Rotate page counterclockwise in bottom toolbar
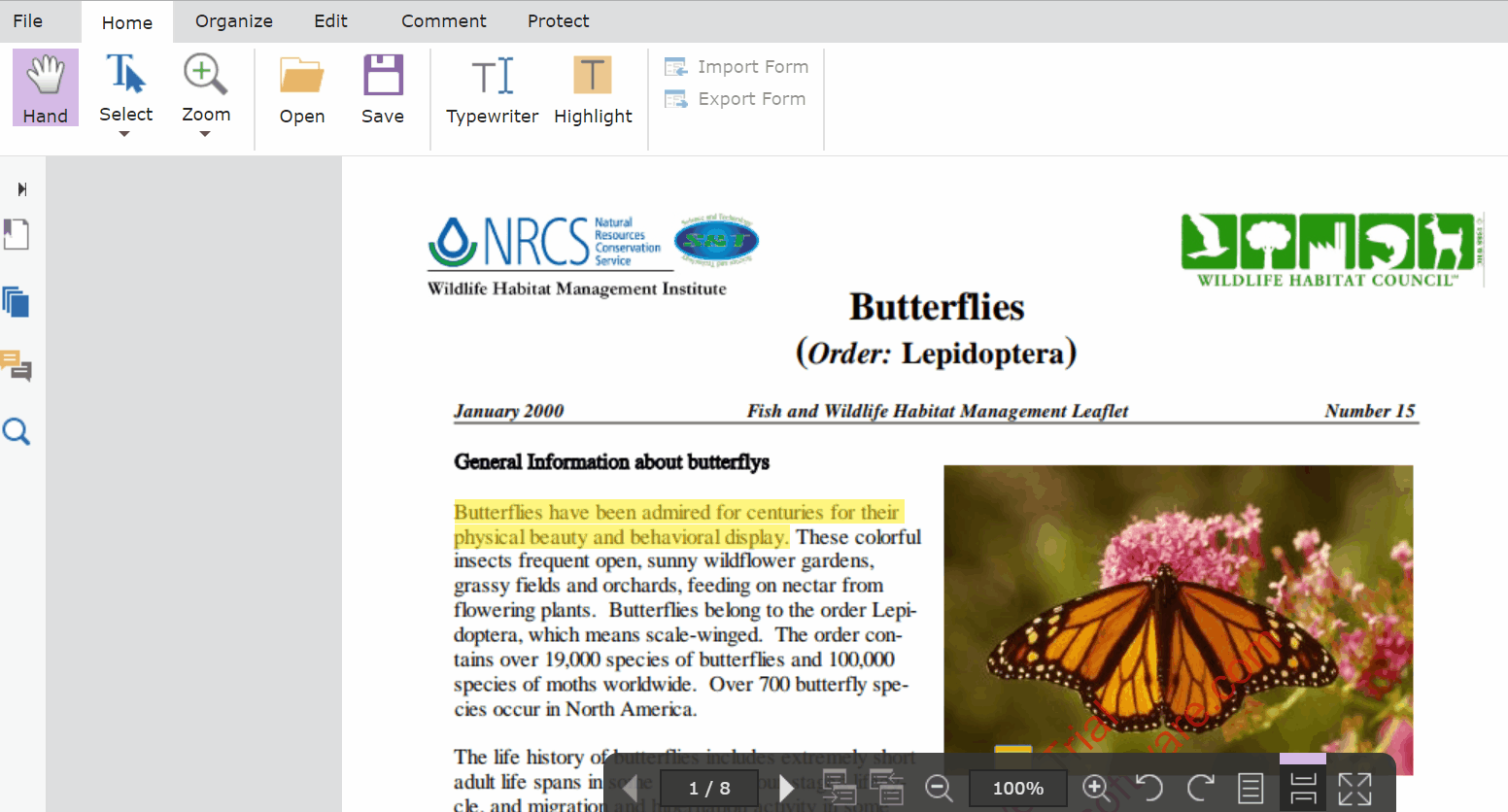 (x=1149, y=788)
